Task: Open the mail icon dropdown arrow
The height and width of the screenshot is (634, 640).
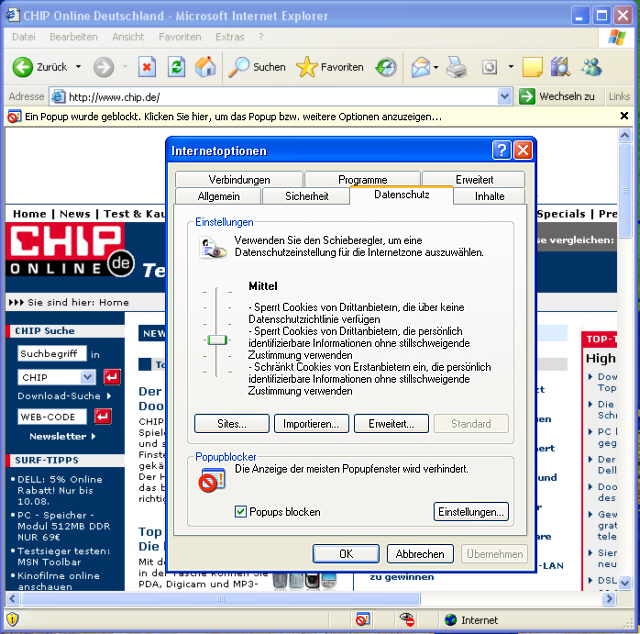Action: point(436,67)
